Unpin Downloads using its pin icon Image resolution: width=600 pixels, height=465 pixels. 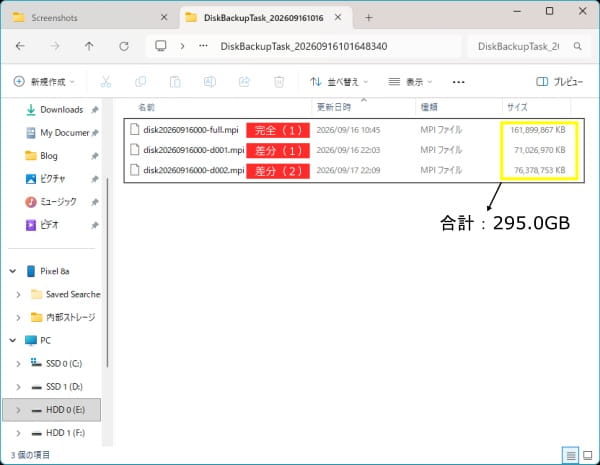(x=95, y=110)
